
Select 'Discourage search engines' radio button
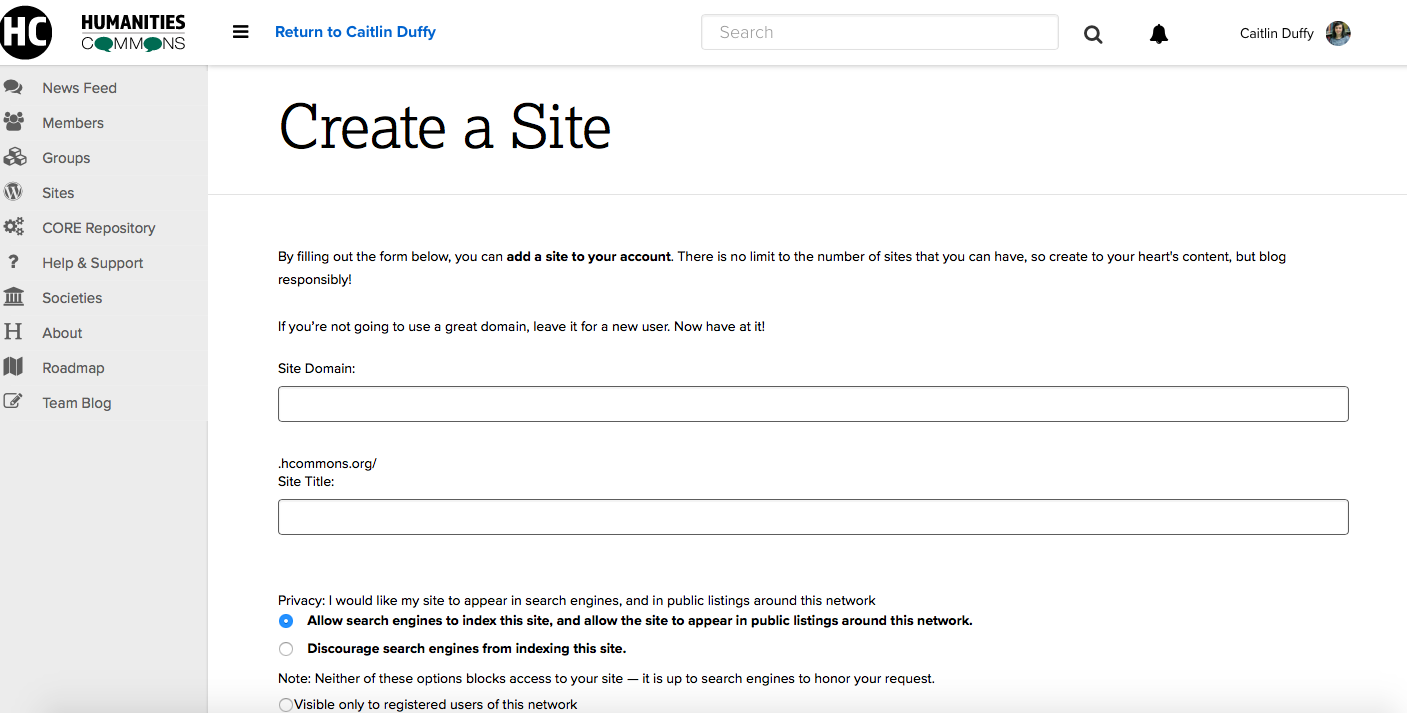click(x=287, y=649)
